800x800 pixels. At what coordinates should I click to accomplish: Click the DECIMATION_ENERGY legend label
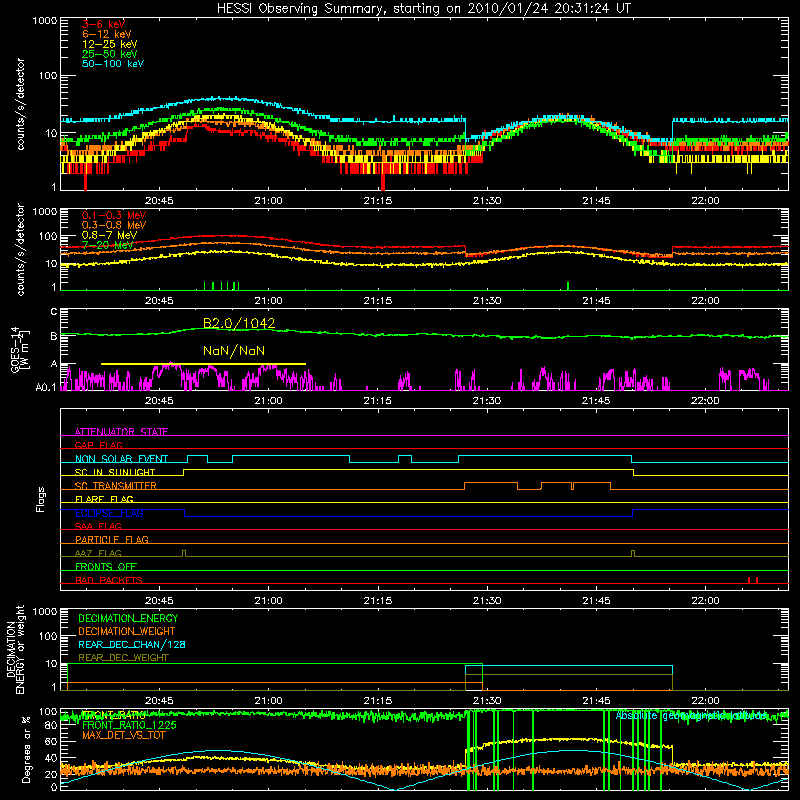click(128, 618)
